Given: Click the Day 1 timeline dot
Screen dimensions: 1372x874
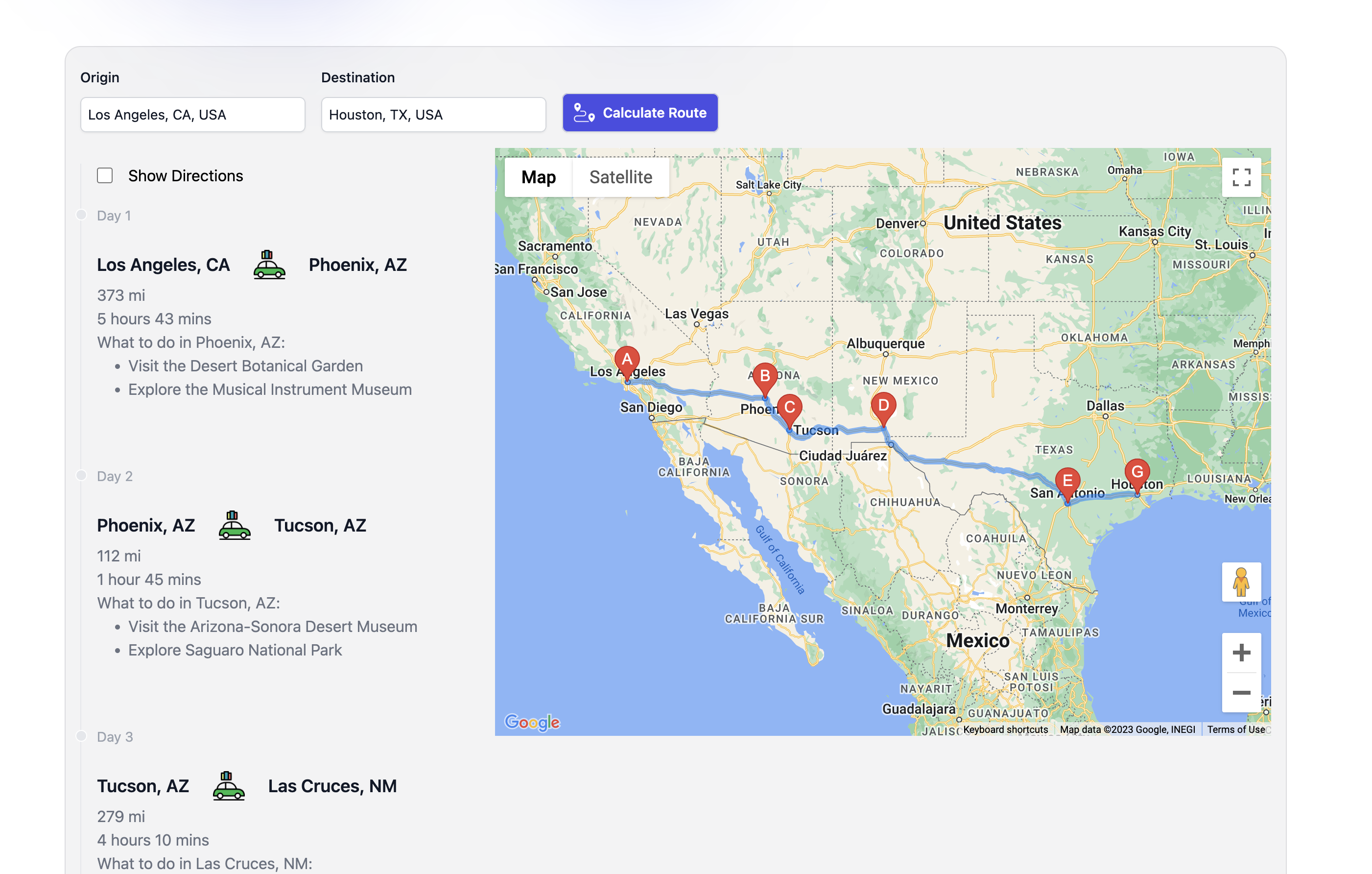Looking at the screenshot, I should click(x=81, y=215).
